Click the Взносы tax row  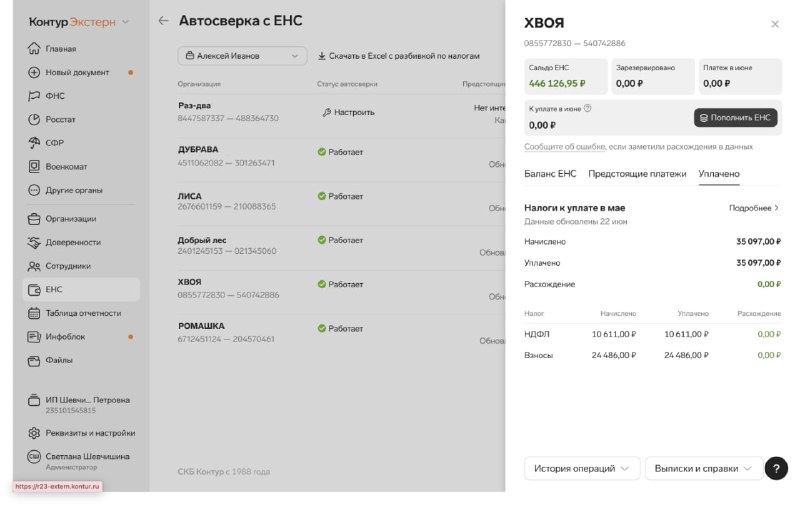click(653, 355)
